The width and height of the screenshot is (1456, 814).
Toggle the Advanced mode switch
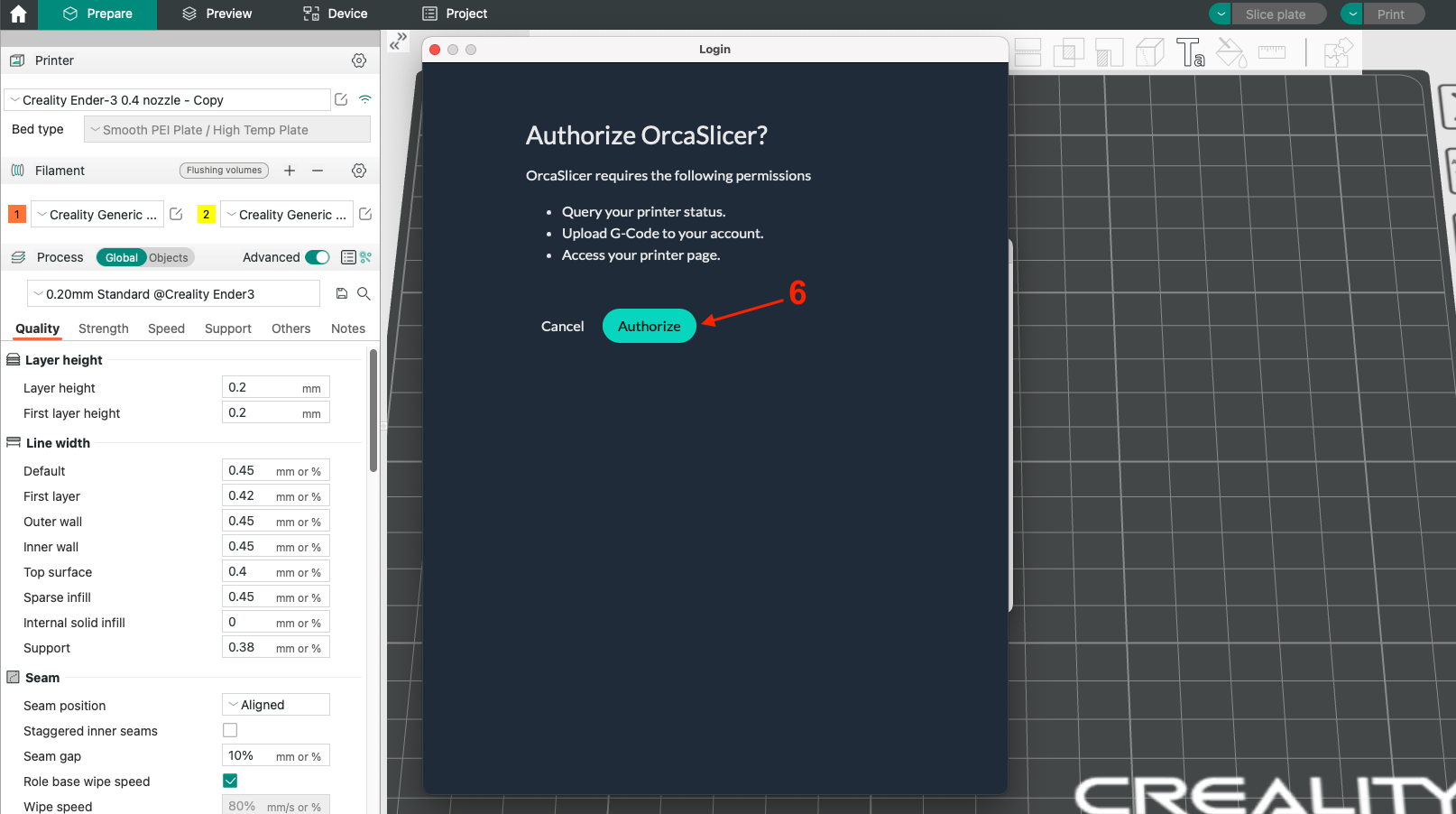(x=318, y=257)
